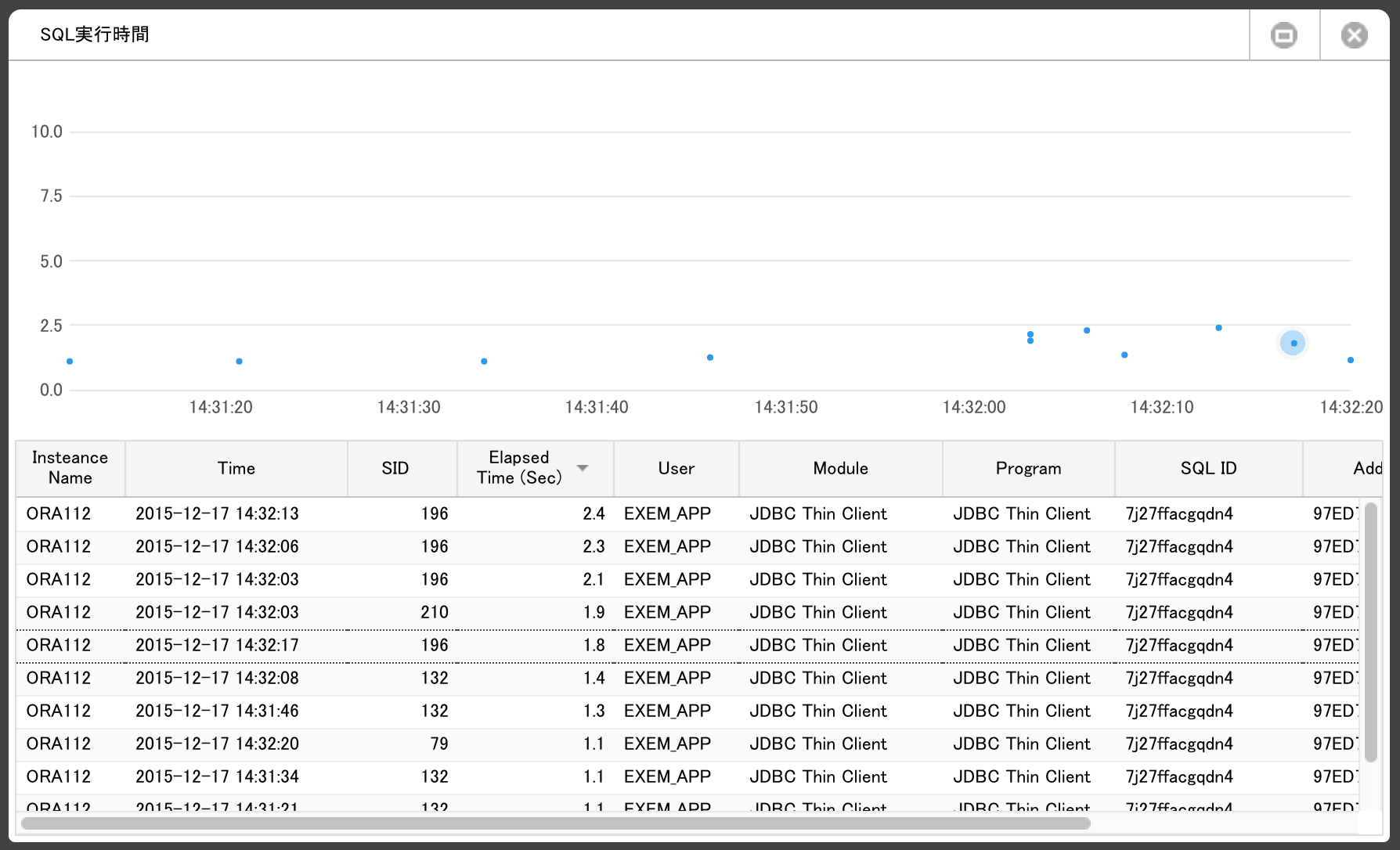Click the chart point near 14:32:06
The width and height of the screenshot is (1400, 850).
coord(1087,330)
